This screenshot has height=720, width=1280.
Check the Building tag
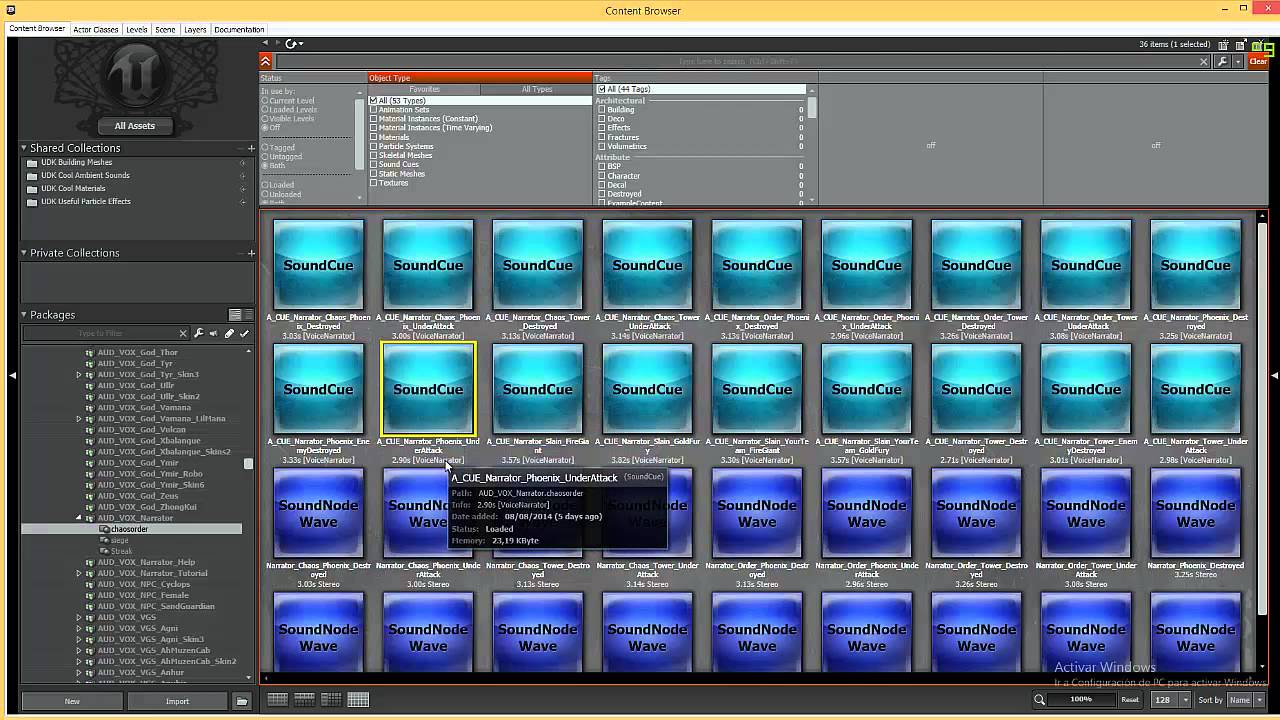[x=602, y=110]
